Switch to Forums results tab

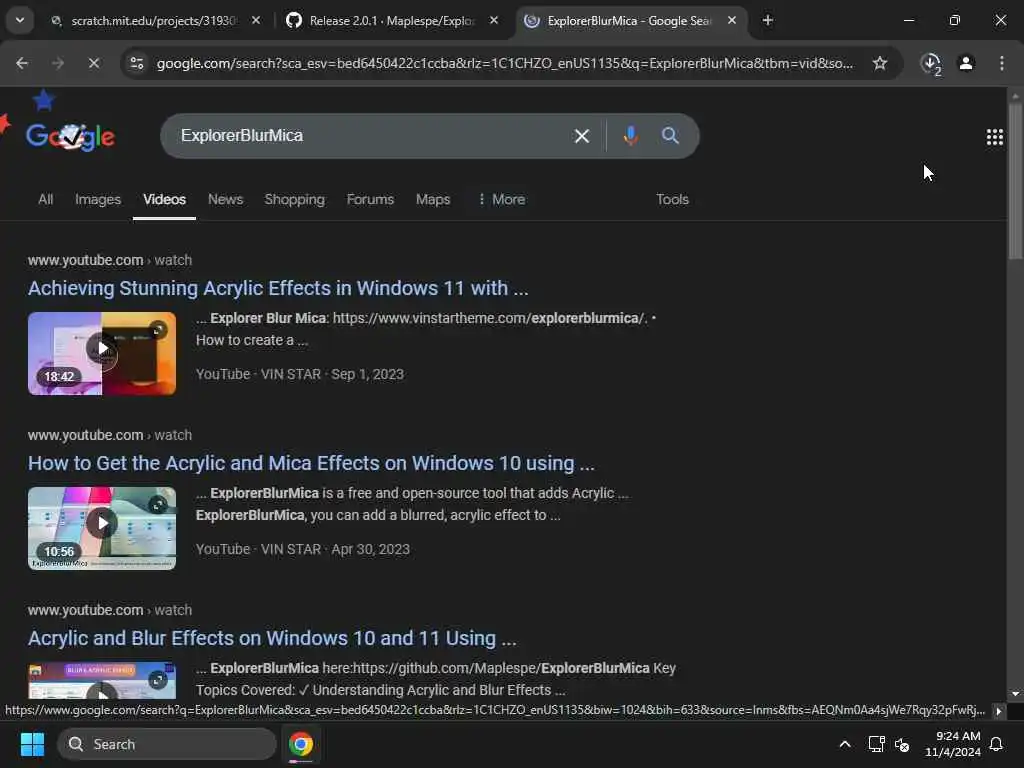pos(370,199)
